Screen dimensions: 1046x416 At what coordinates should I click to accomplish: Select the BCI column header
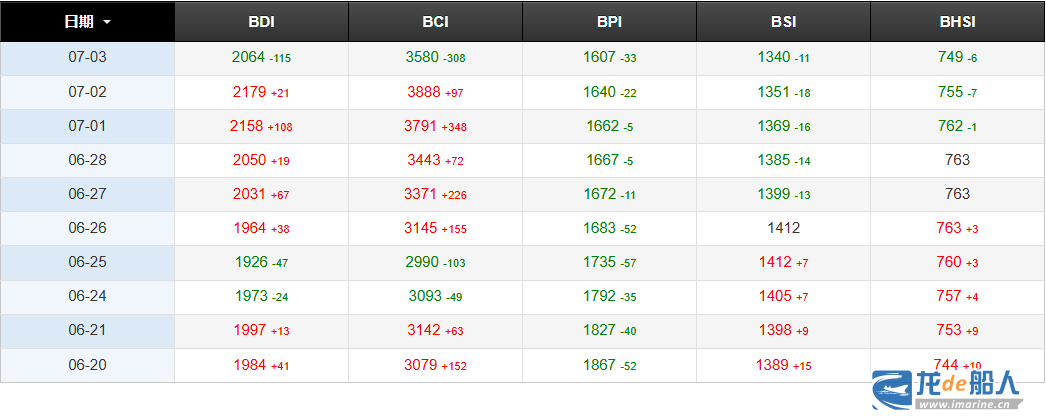tap(435, 21)
